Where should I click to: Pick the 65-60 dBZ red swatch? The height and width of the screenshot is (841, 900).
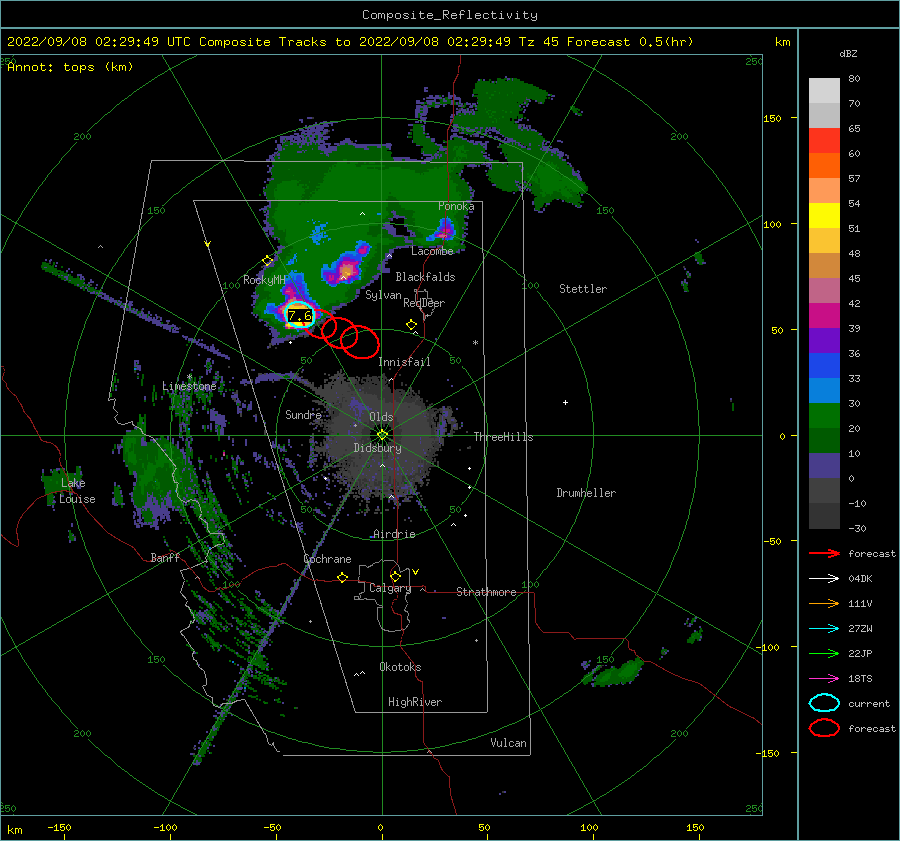click(x=824, y=141)
